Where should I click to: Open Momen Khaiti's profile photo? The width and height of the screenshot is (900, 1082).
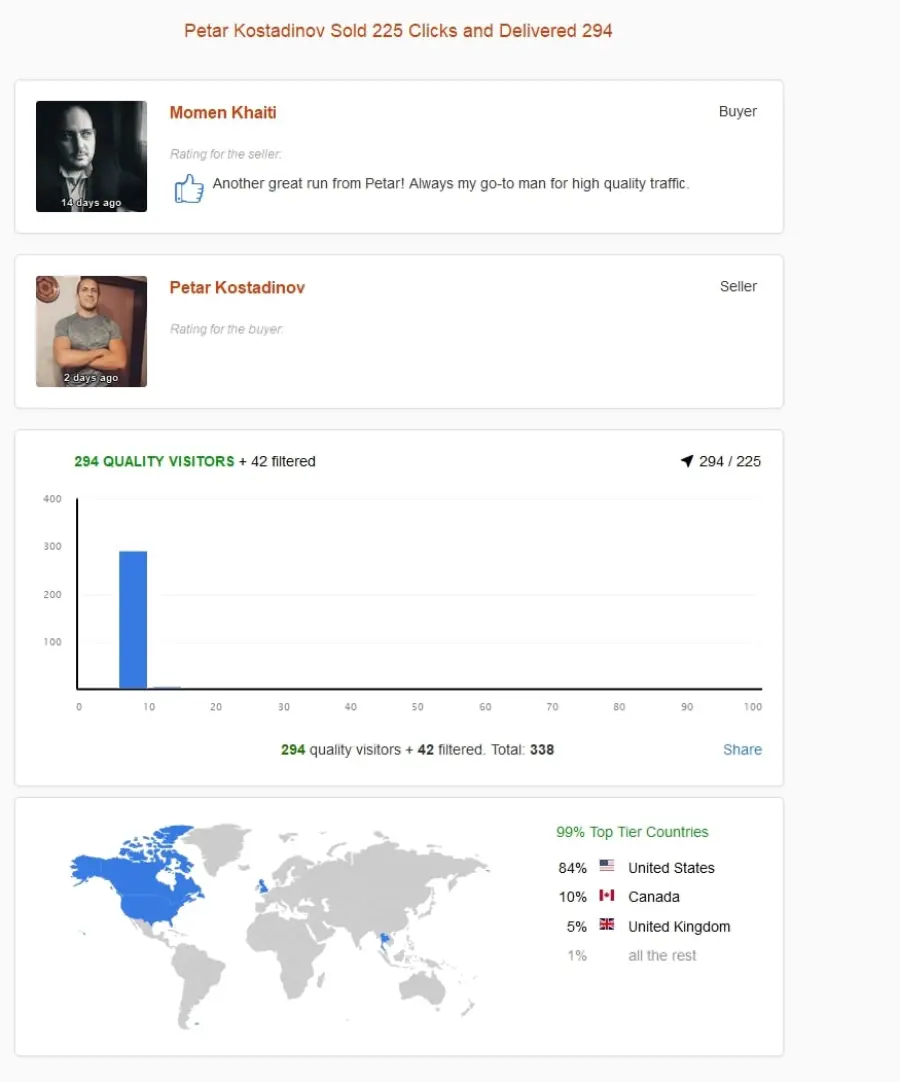[x=91, y=156]
